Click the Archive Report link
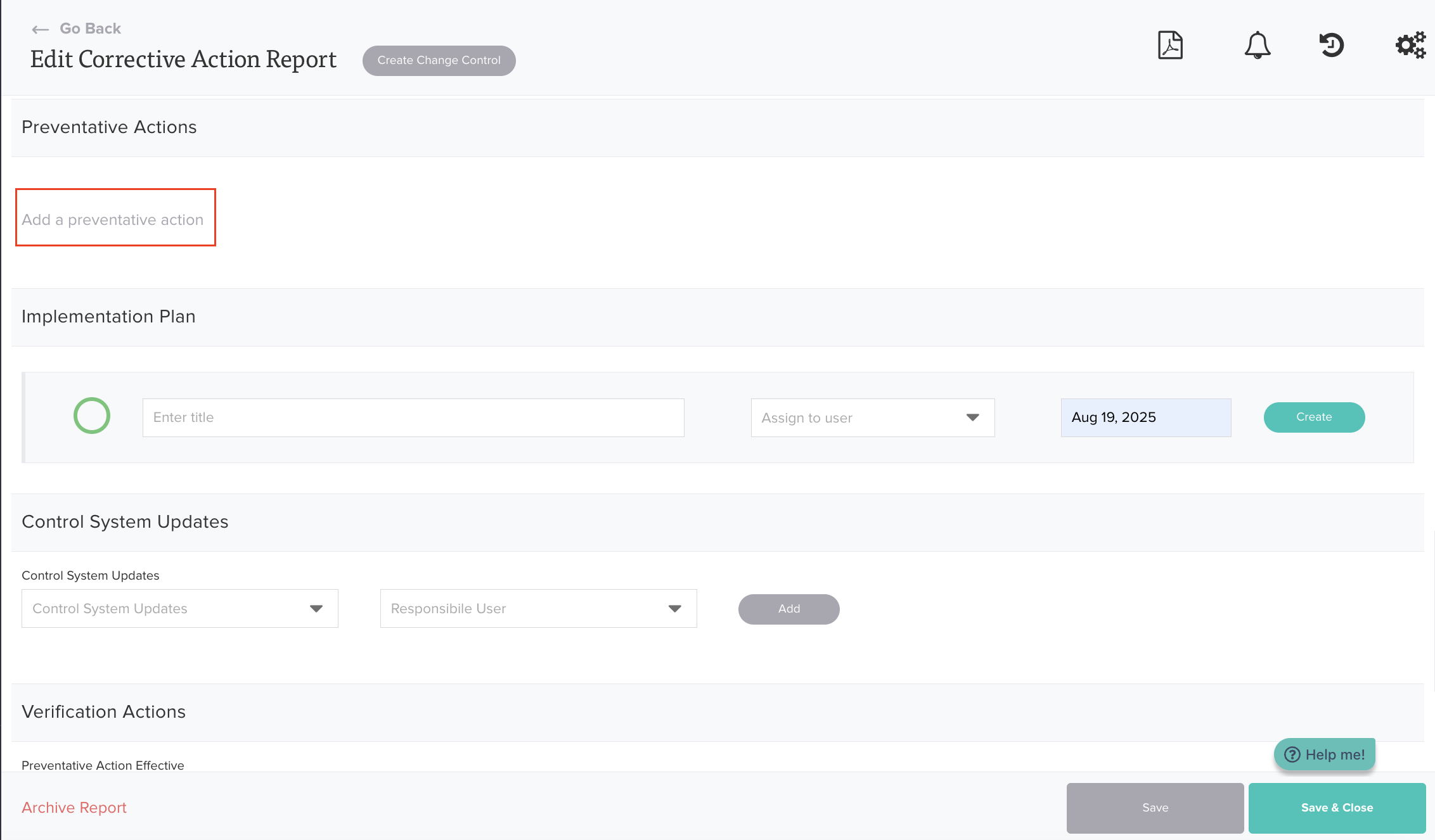This screenshot has width=1435, height=840. pyautogui.click(x=74, y=808)
